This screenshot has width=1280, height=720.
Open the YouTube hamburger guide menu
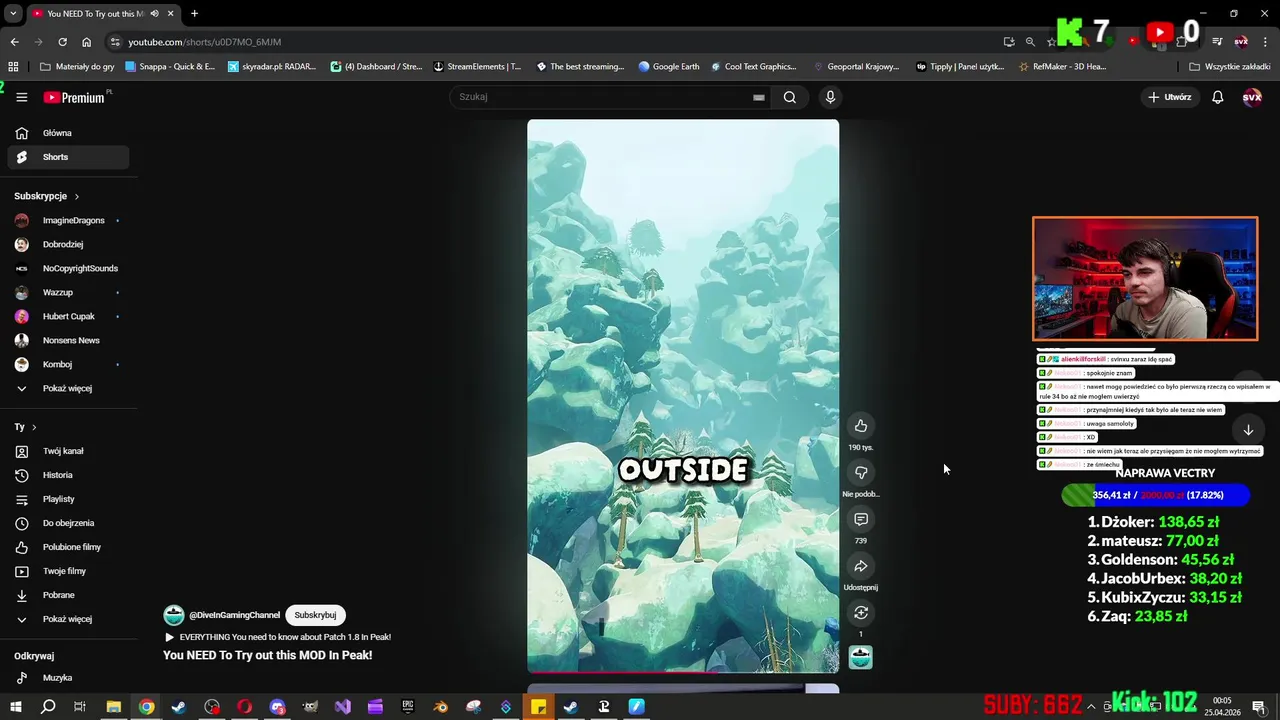21,97
